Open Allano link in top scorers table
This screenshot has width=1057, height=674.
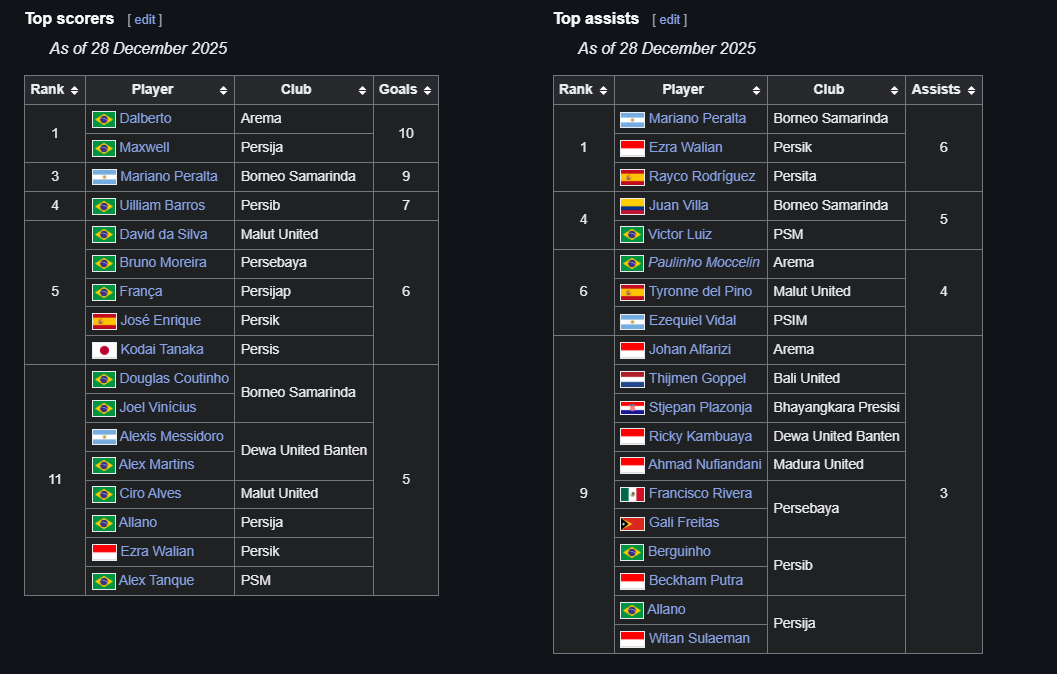click(x=138, y=522)
